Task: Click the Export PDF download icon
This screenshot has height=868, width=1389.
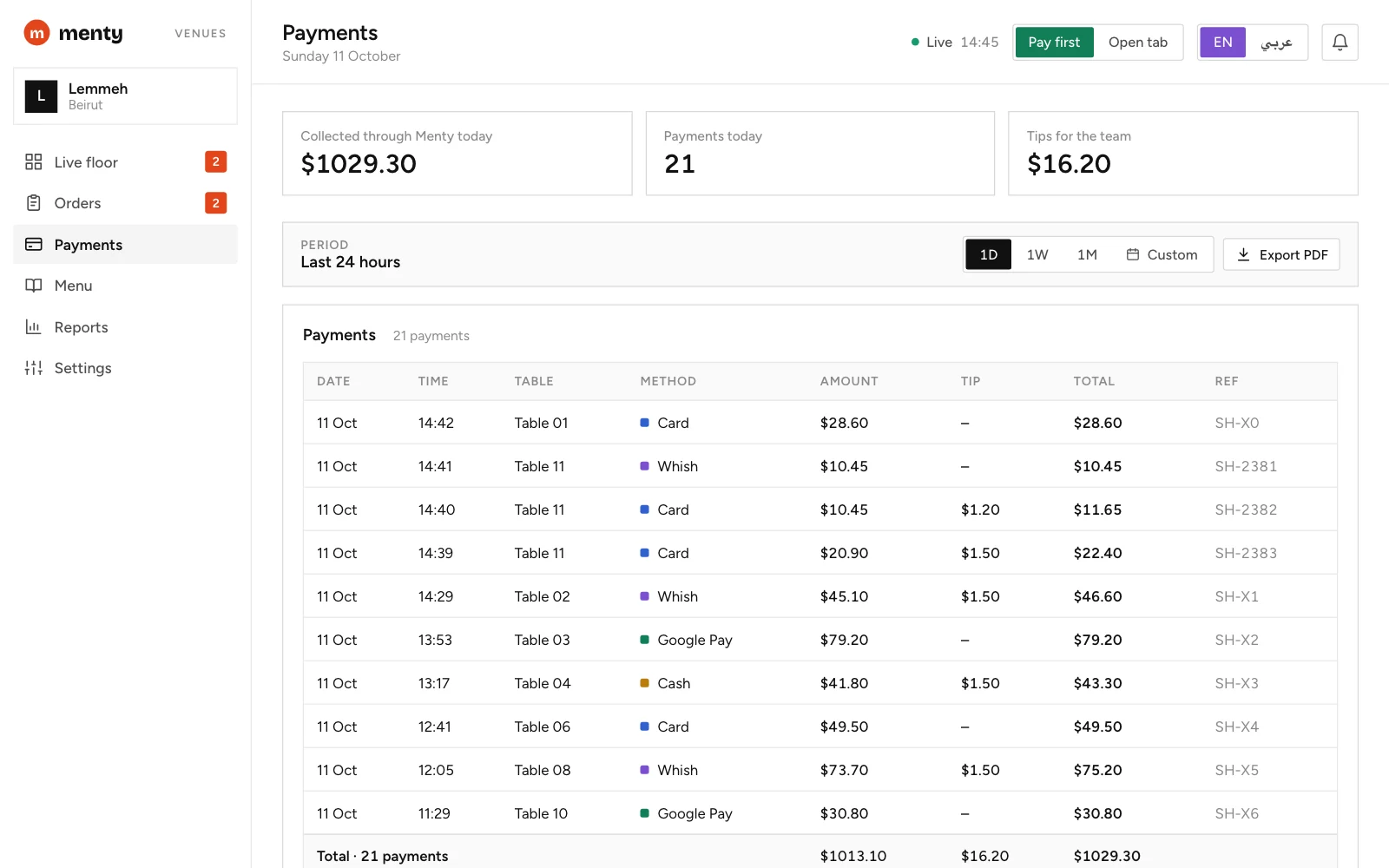Action: 1243,254
